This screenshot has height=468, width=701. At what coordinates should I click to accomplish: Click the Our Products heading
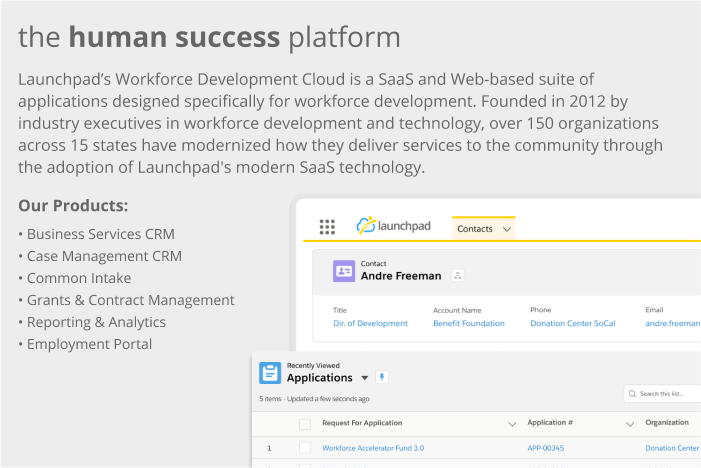(x=73, y=206)
